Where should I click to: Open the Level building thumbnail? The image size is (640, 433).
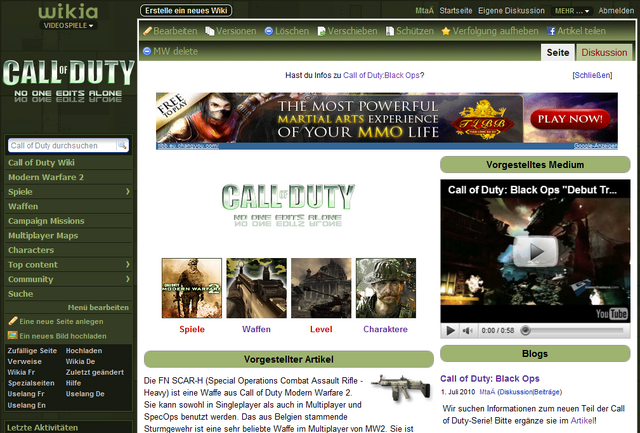[x=321, y=288]
